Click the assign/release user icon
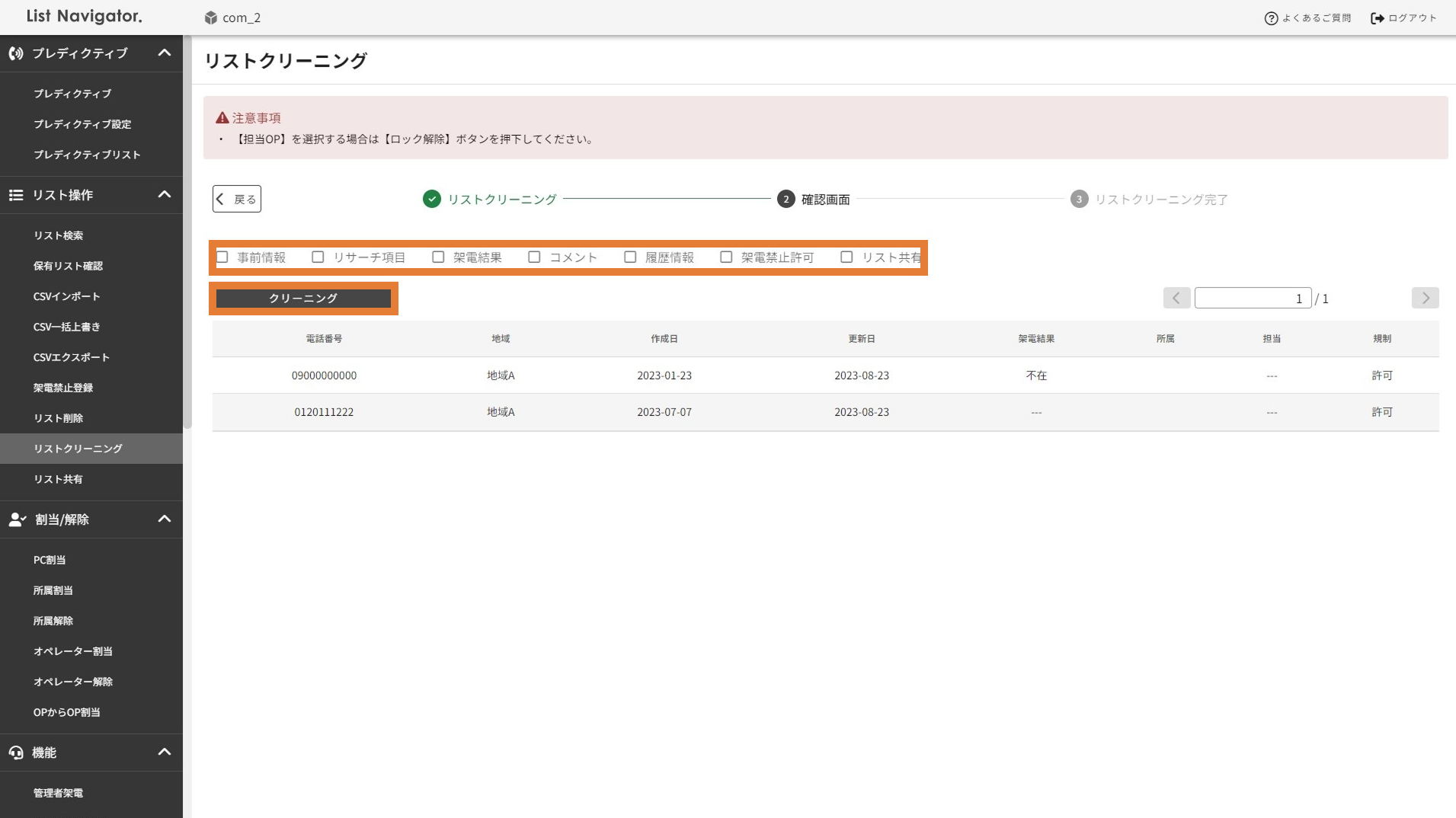The image size is (1456, 818). click(x=17, y=519)
